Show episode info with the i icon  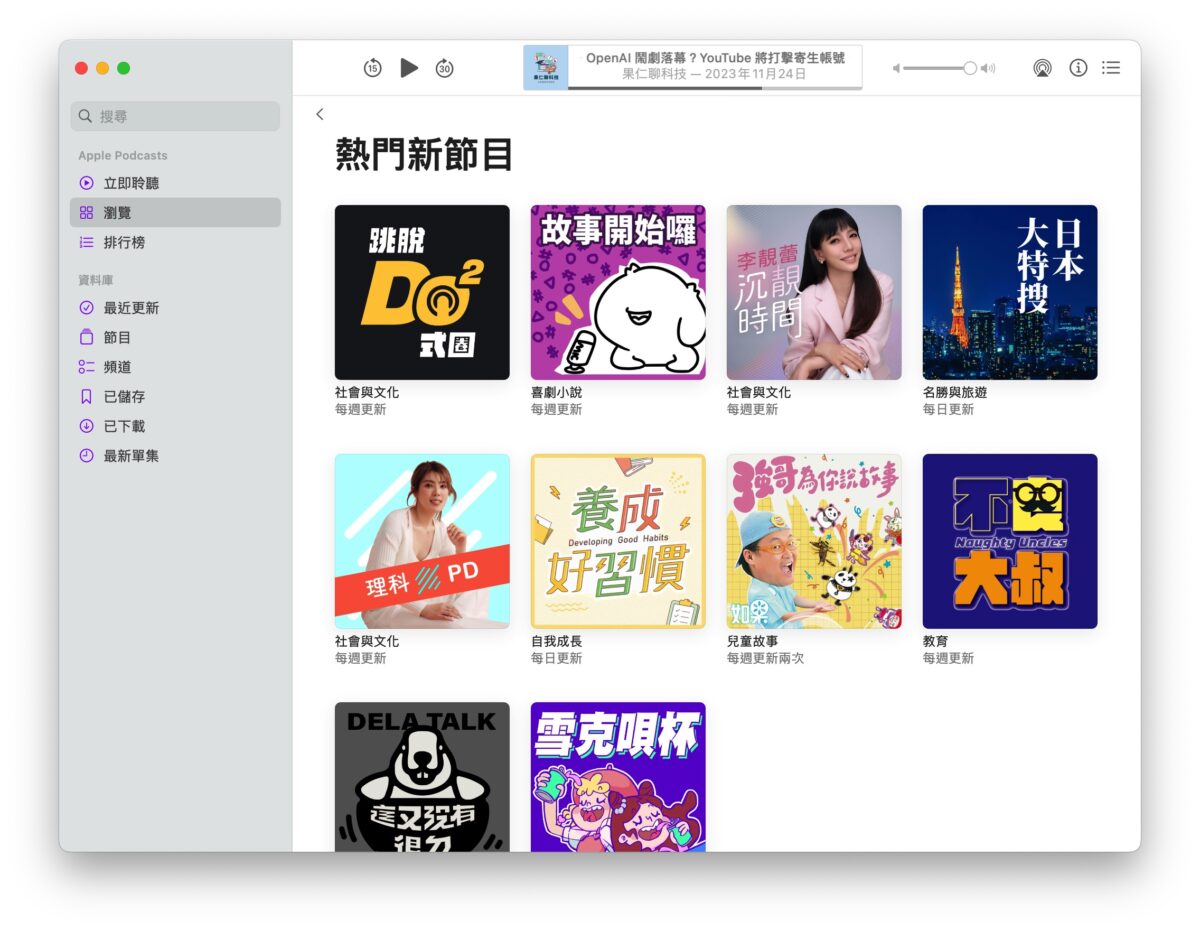pos(1078,68)
